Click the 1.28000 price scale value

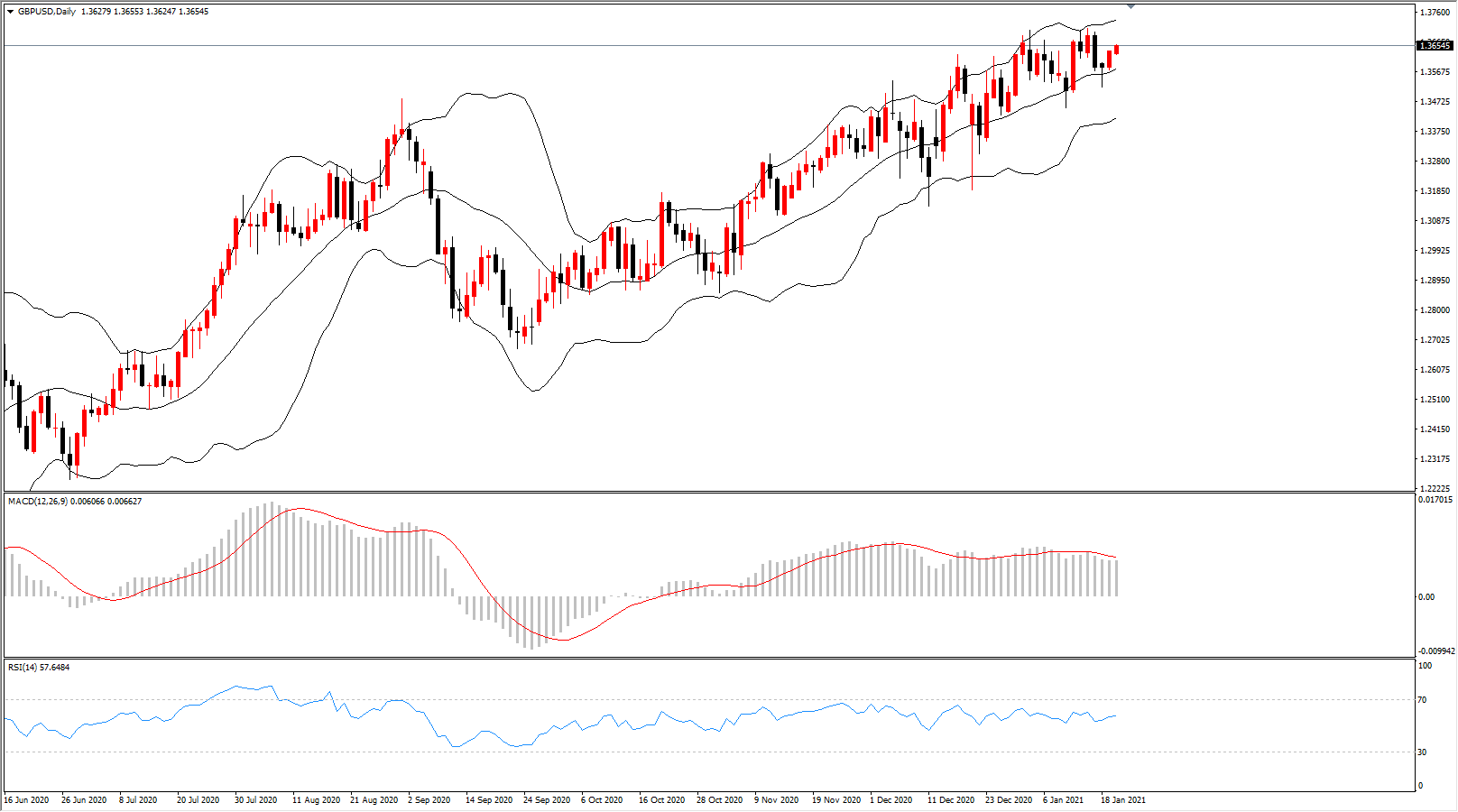1435,310
